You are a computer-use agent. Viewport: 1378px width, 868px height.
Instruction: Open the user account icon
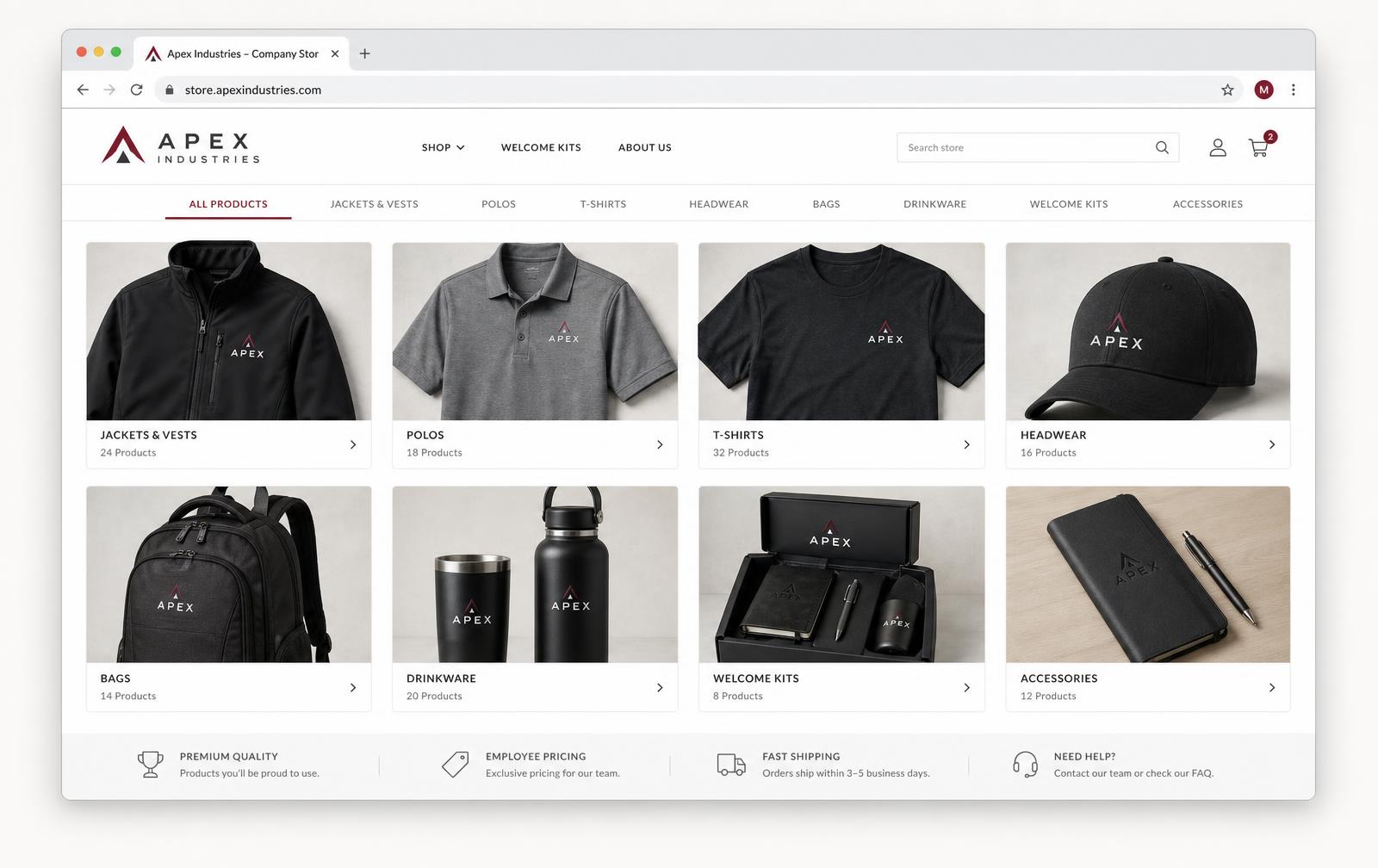[x=1217, y=147]
